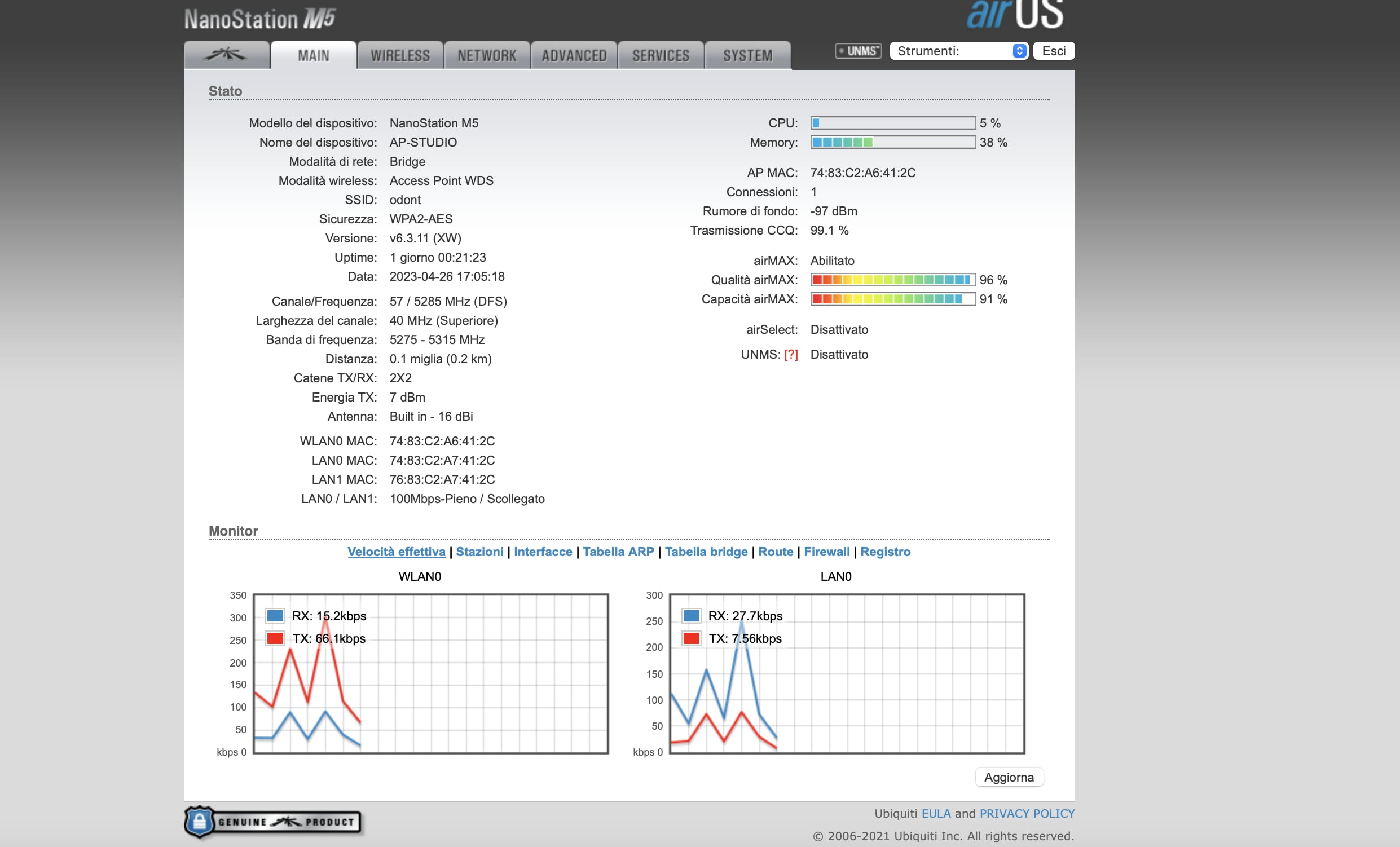Image resolution: width=1400 pixels, height=847 pixels.
Task: Select device name AP-STUDIO
Action: (423, 142)
